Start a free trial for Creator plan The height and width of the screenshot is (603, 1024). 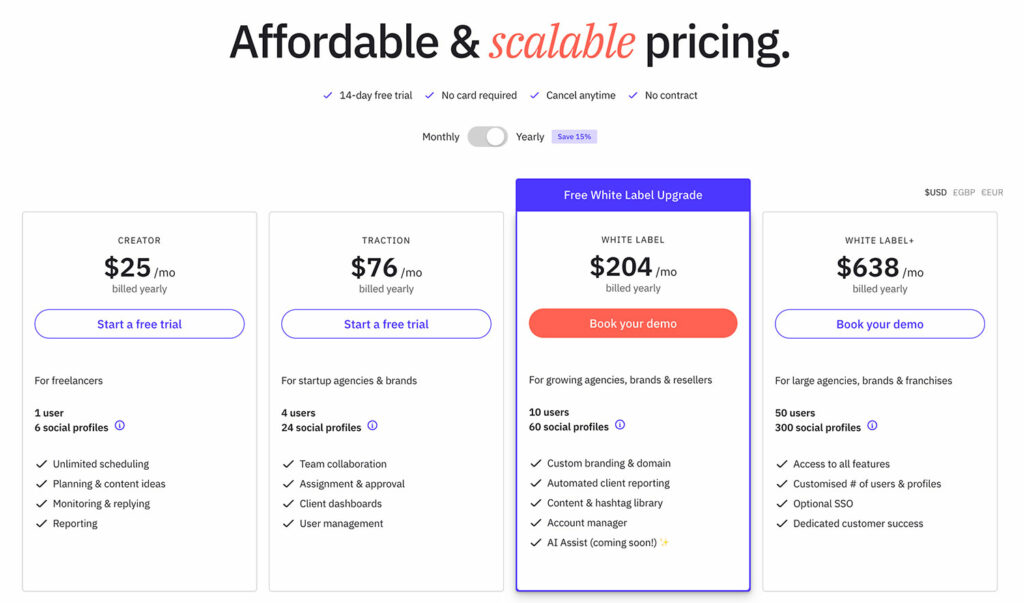tap(139, 324)
